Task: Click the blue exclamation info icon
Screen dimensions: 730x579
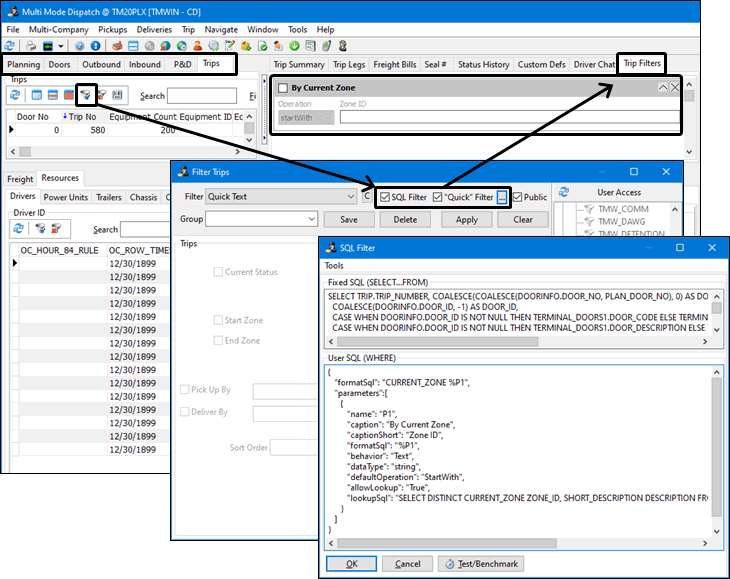Action: click(x=95, y=46)
